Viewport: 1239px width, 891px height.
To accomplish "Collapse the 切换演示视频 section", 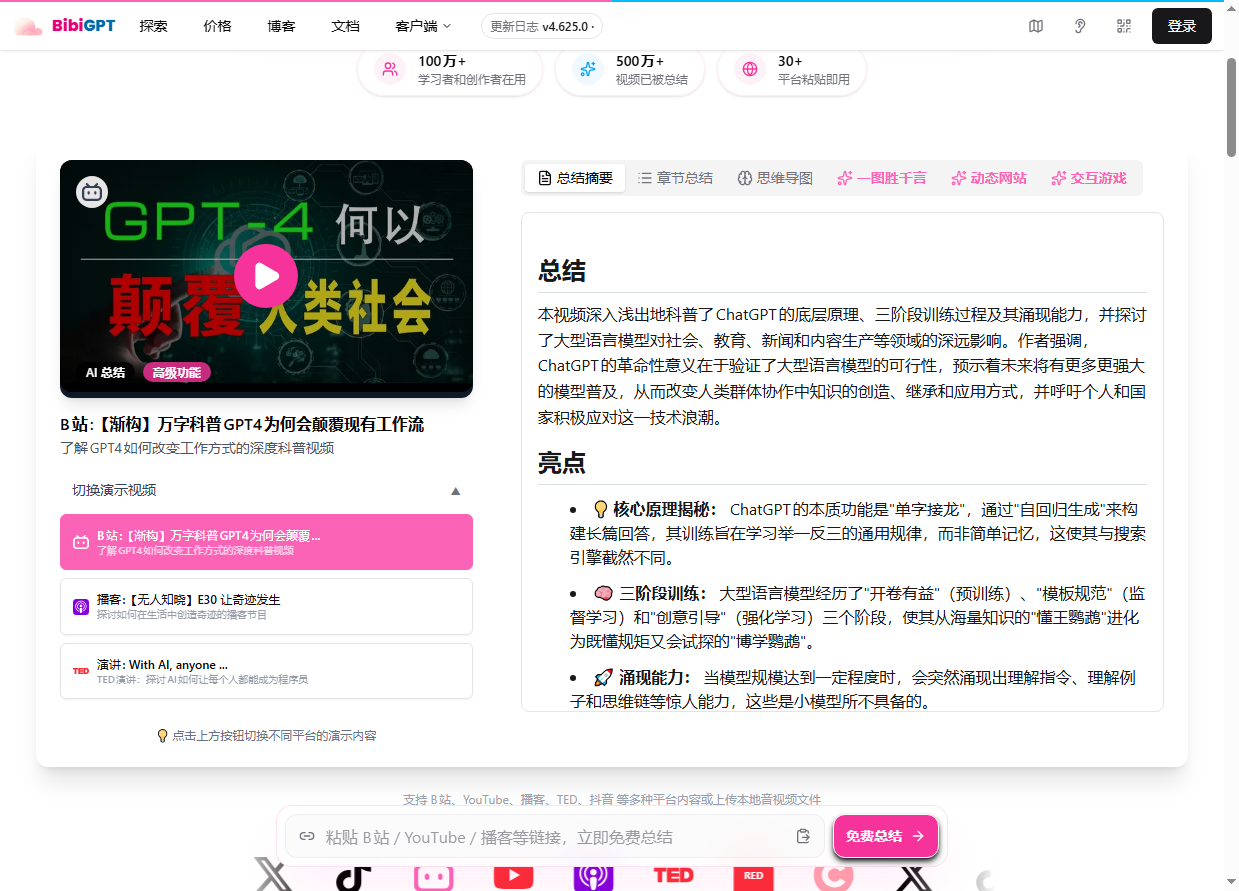I will (x=266, y=490).
